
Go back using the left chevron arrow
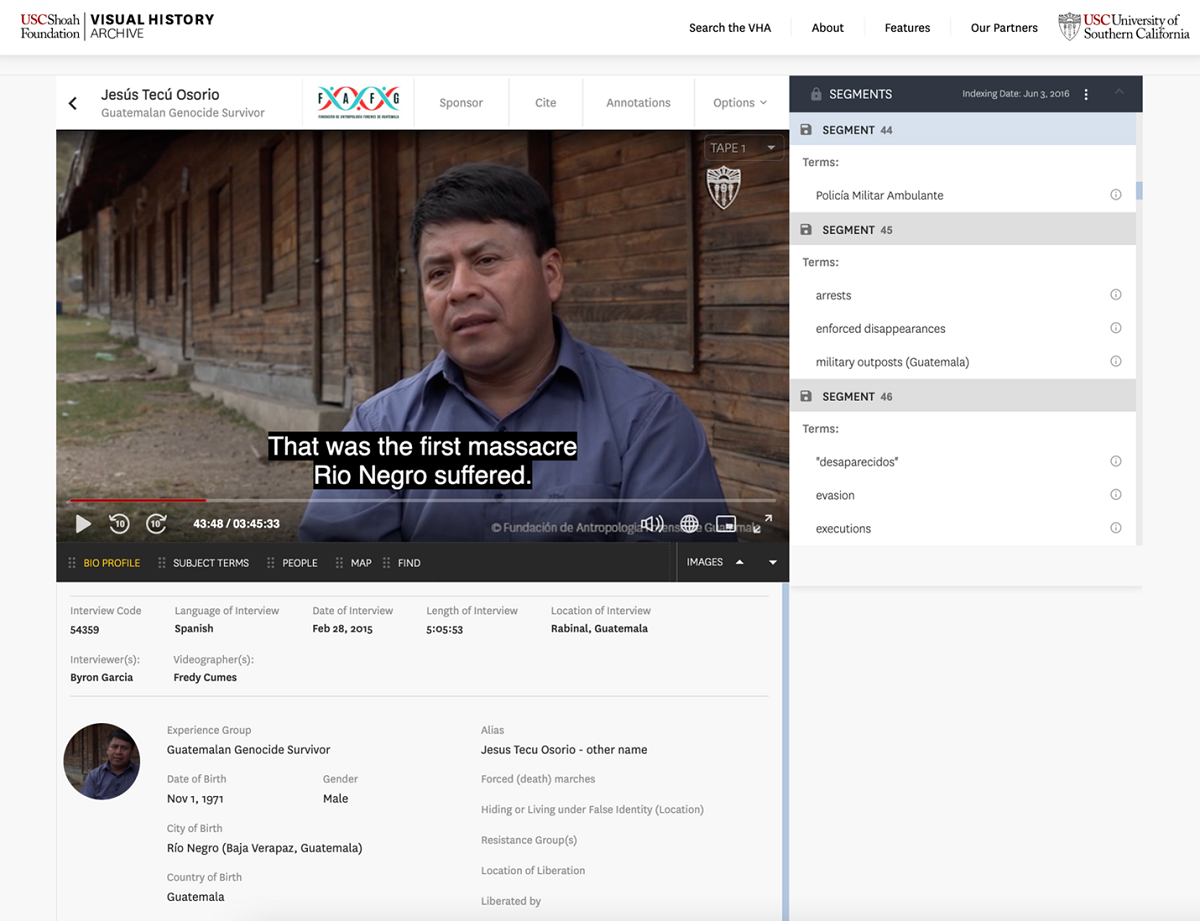point(72,103)
